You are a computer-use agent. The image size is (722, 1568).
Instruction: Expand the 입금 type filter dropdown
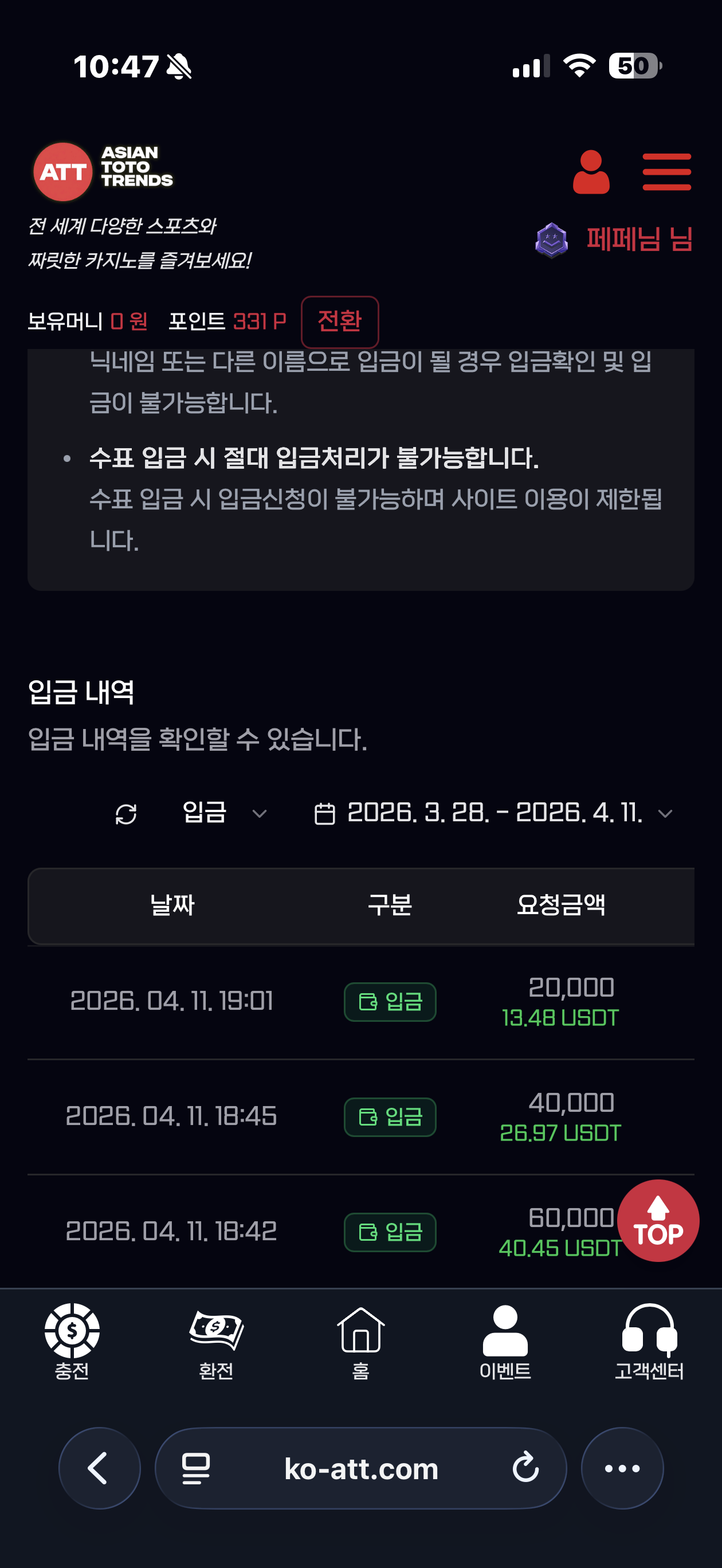coord(224,813)
